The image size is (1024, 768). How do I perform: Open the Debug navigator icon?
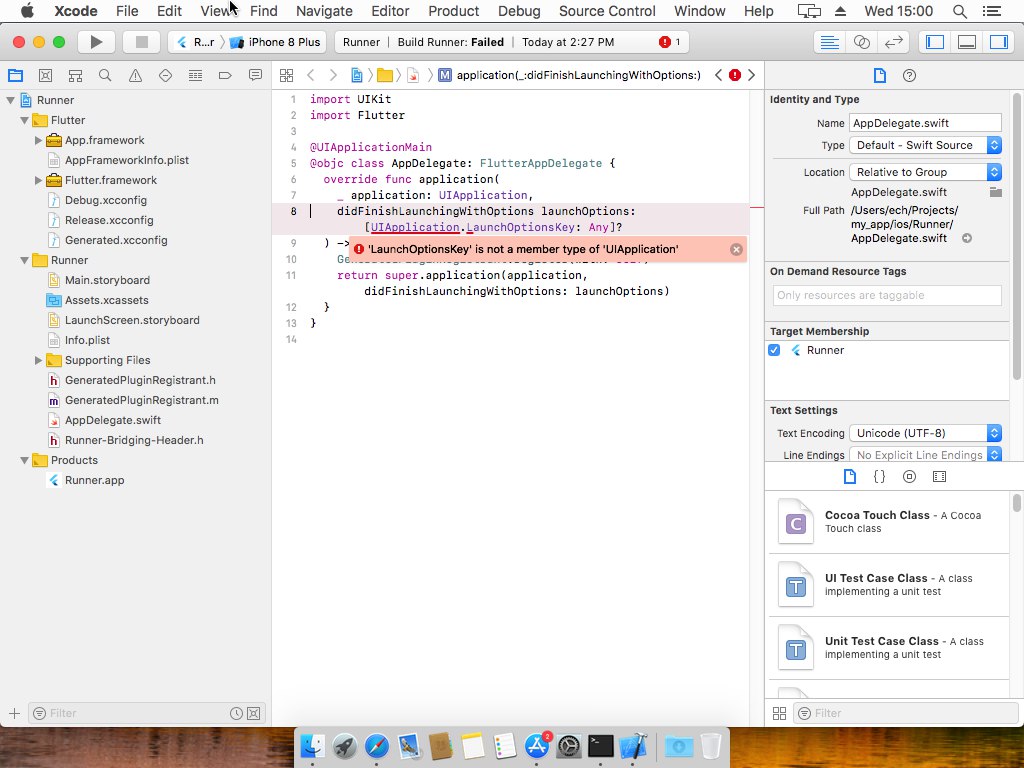click(195, 75)
